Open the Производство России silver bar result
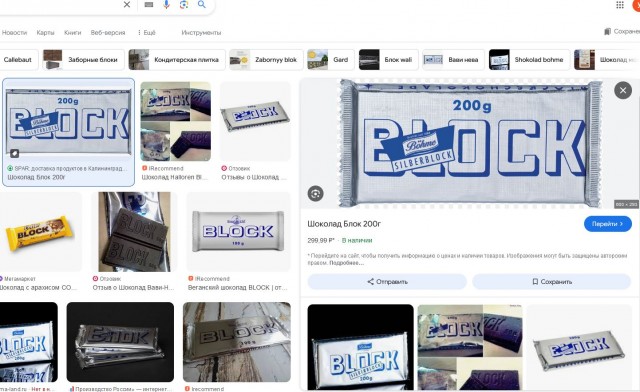 pos(120,342)
